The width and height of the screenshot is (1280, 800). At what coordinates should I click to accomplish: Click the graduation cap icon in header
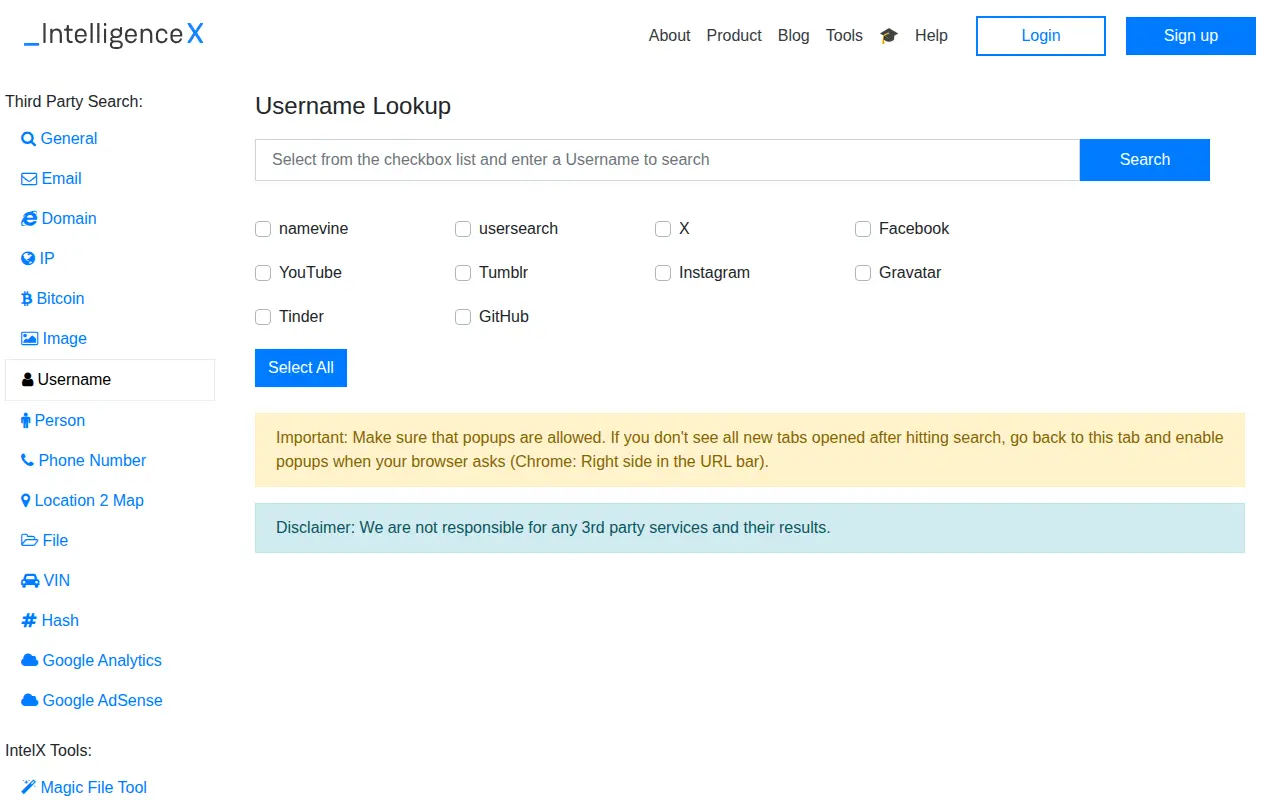[889, 36]
